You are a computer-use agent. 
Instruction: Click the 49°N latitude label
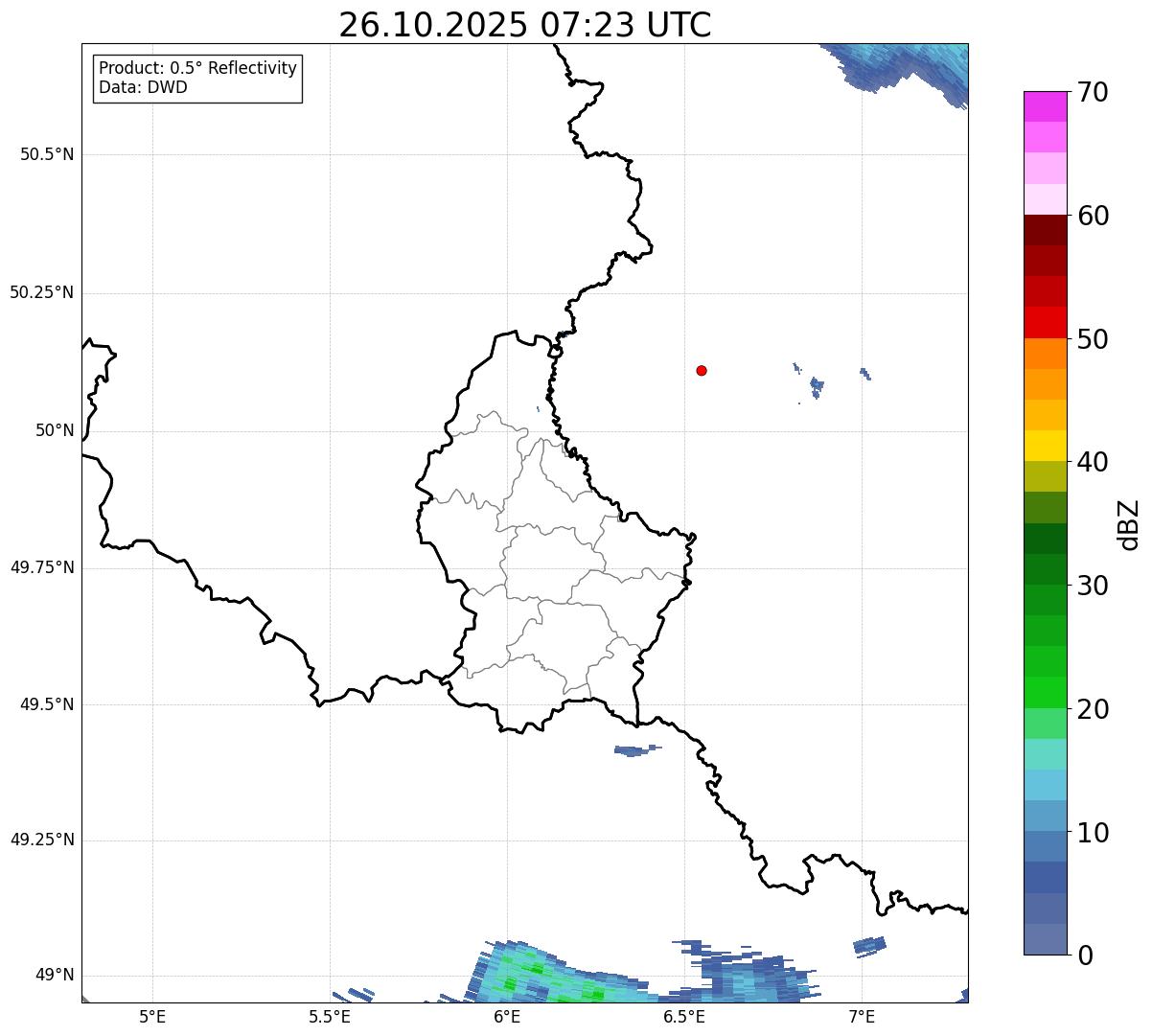55,976
